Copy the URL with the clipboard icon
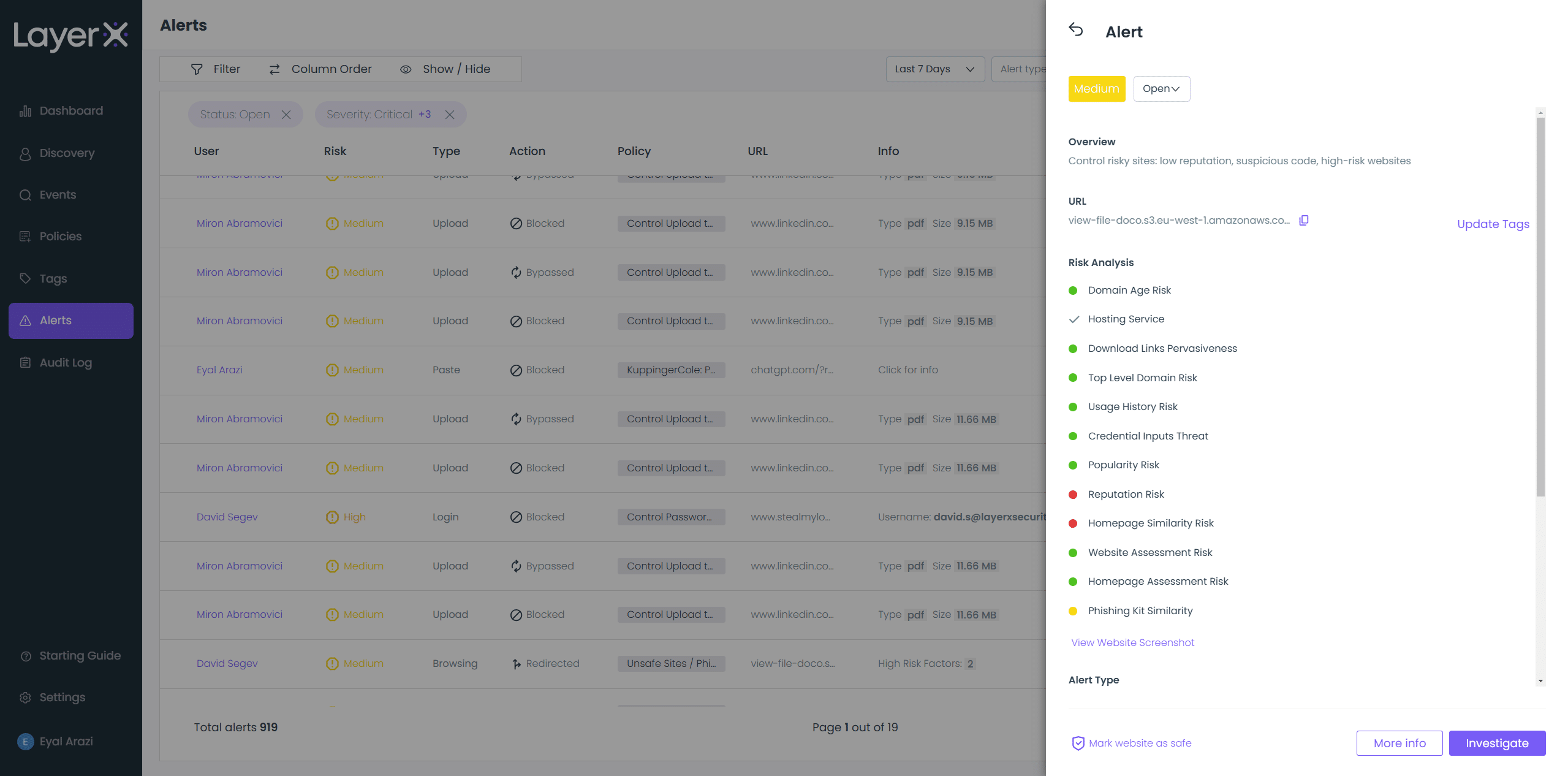Screen dimensions: 1568x776 (1304, 220)
